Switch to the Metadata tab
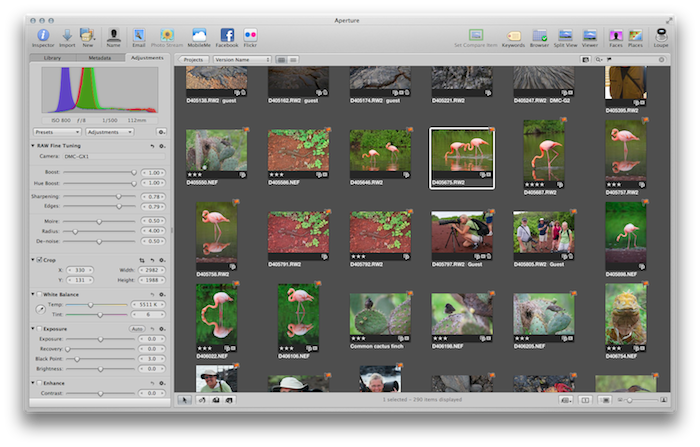The width and height of the screenshot is (700, 447). point(100,58)
